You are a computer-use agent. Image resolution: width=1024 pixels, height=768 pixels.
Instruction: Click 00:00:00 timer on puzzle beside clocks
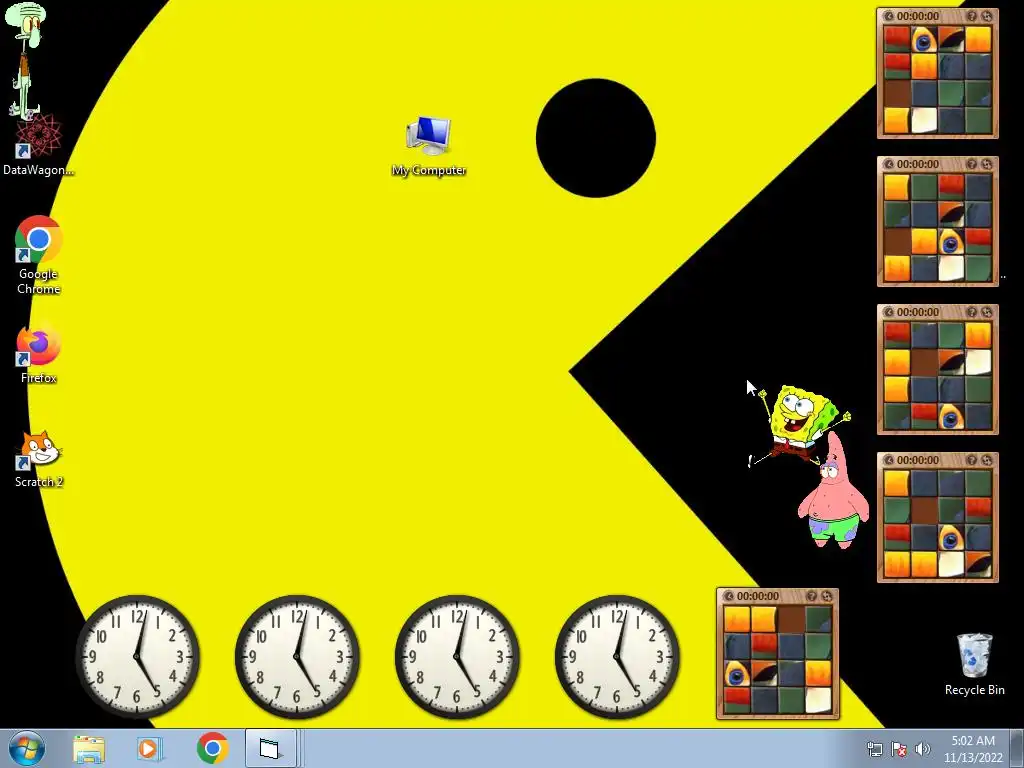point(758,596)
